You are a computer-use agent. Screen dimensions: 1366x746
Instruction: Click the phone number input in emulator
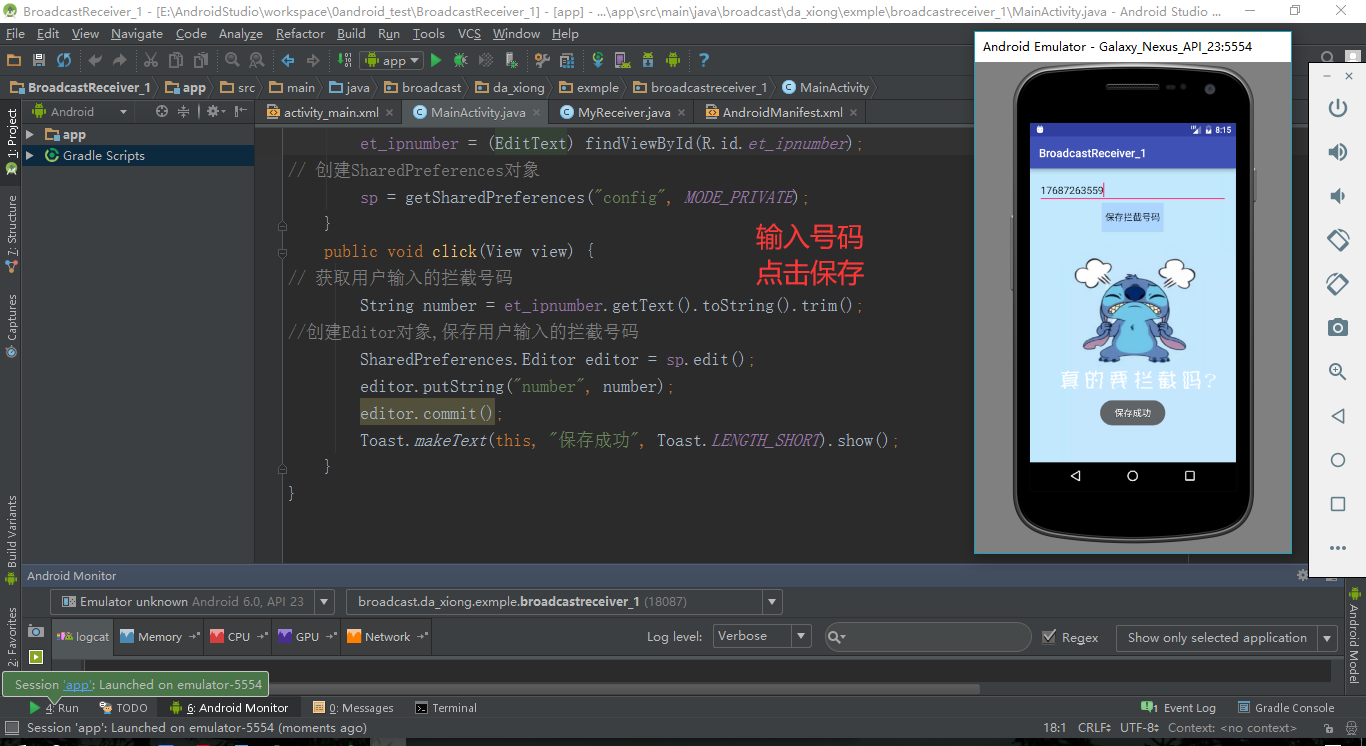tap(1132, 190)
